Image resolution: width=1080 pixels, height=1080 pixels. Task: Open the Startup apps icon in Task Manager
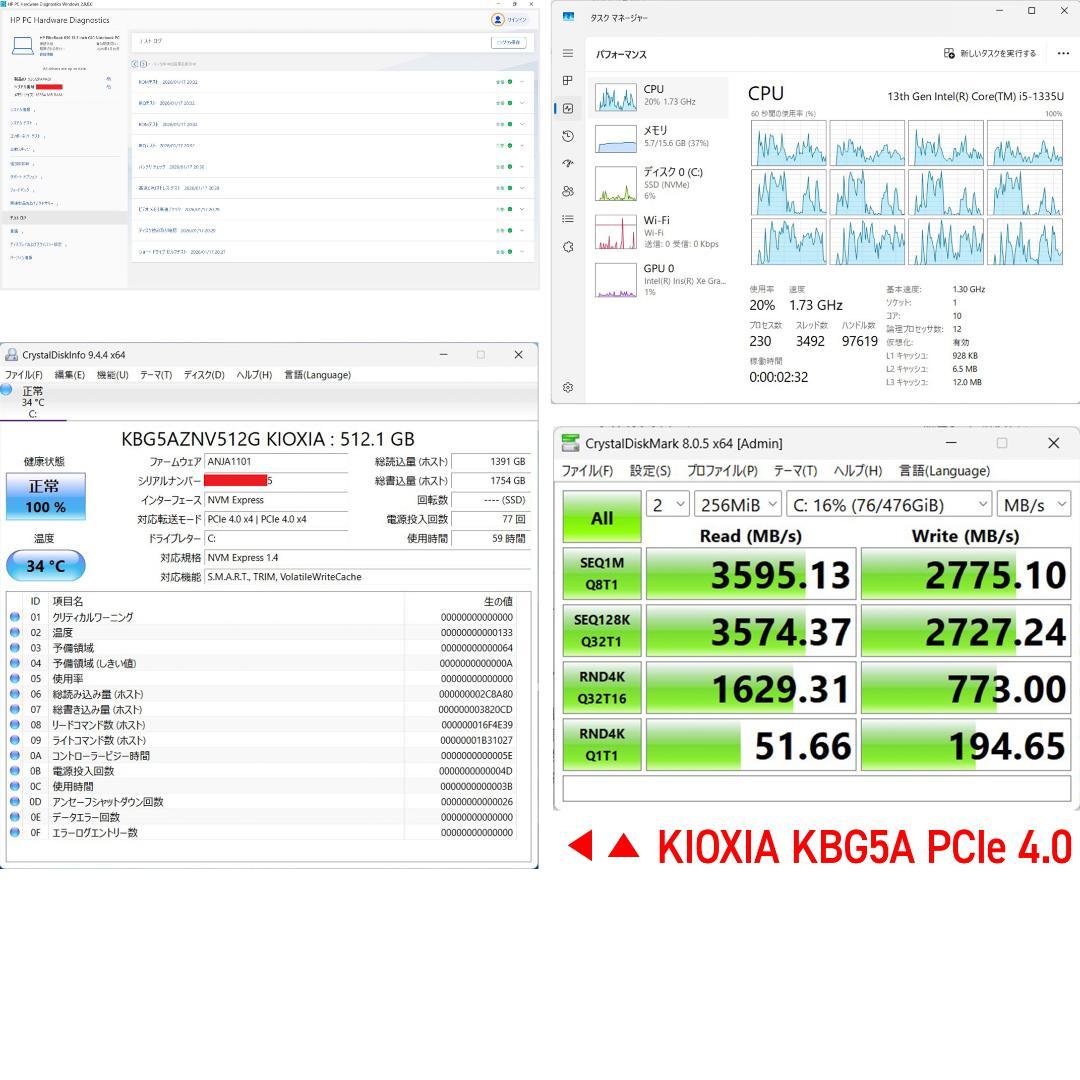568,163
